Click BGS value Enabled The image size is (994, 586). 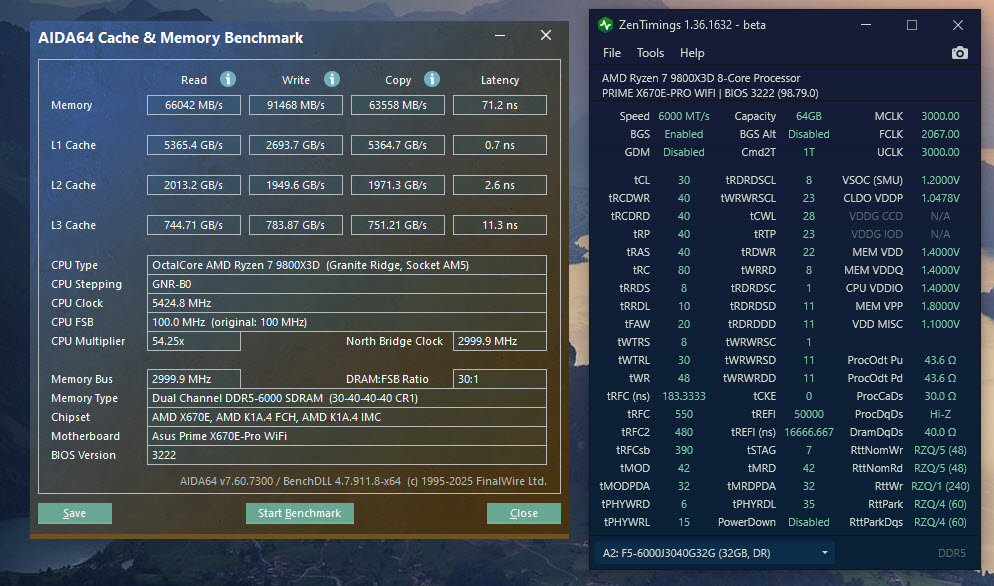click(684, 134)
